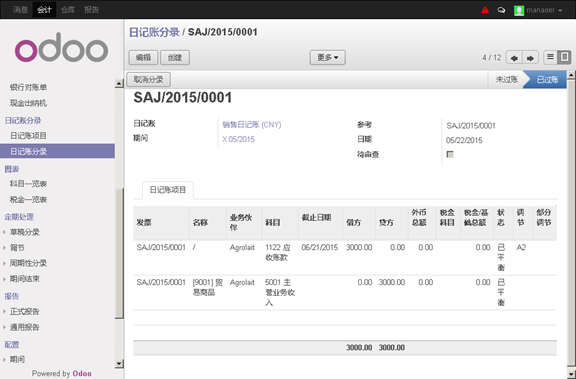Image resolution: width=576 pixels, height=379 pixels.
Task: Open 银行对账单 in sidebar
Action: click(28, 87)
